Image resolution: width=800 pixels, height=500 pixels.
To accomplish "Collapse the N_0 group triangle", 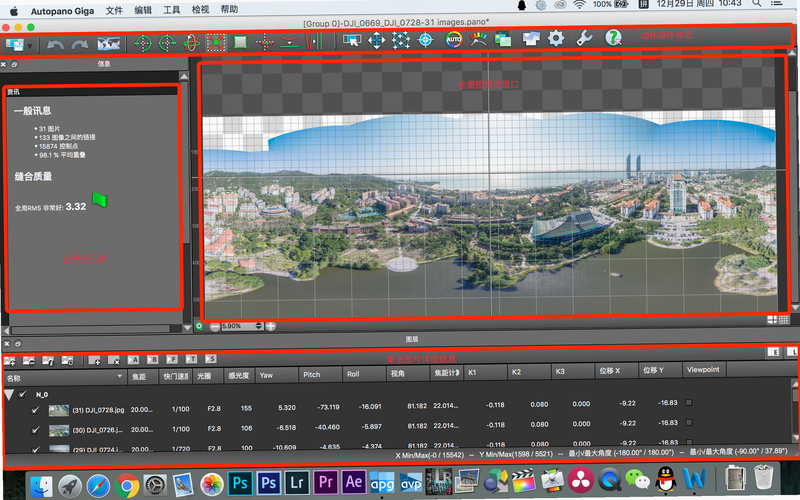I will pos(9,395).
